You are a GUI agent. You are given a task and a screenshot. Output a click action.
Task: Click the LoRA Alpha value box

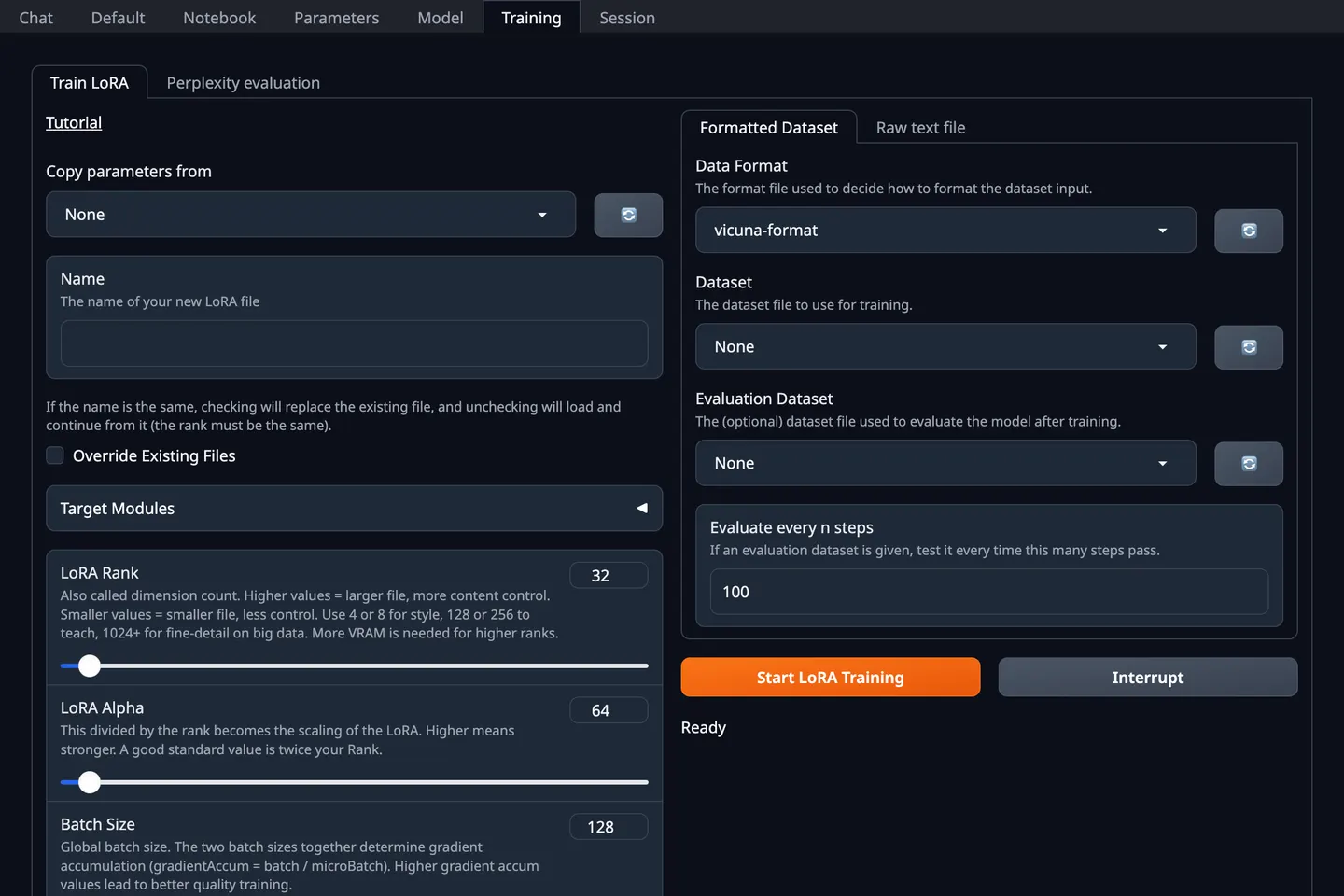pos(609,711)
